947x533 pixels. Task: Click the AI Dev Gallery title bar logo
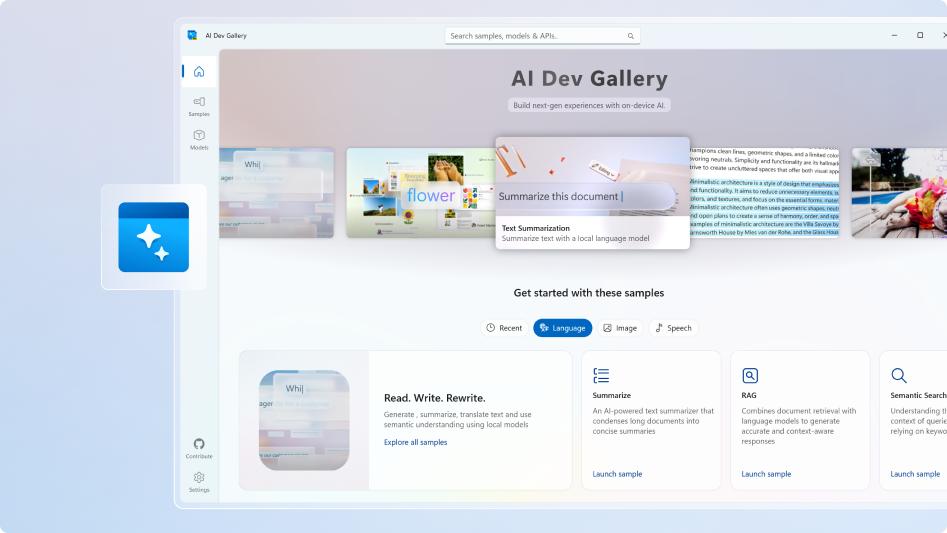[192, 35]
